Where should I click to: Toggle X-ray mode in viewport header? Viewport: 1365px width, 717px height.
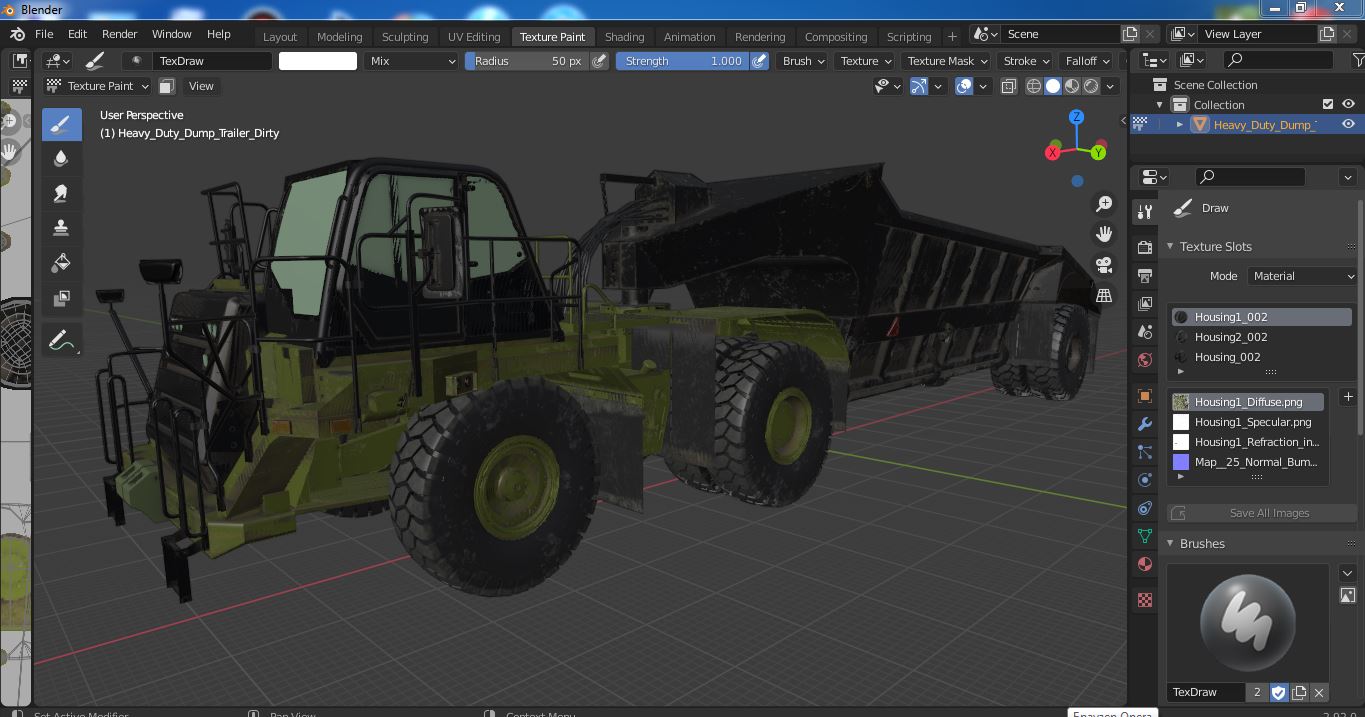coord(1009,86)
